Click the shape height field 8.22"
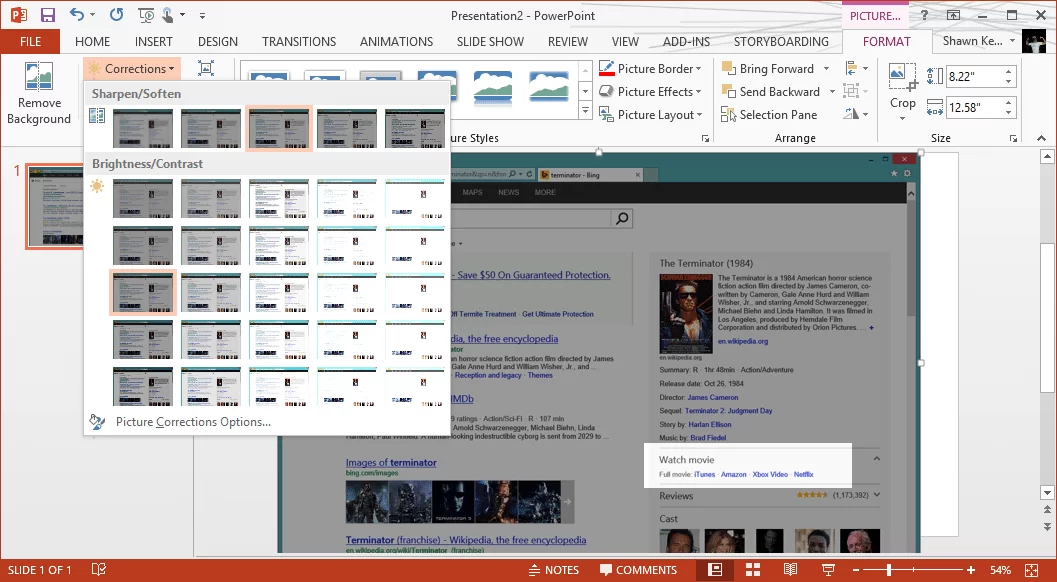The image size is (1057, 582). click(975, 76)
